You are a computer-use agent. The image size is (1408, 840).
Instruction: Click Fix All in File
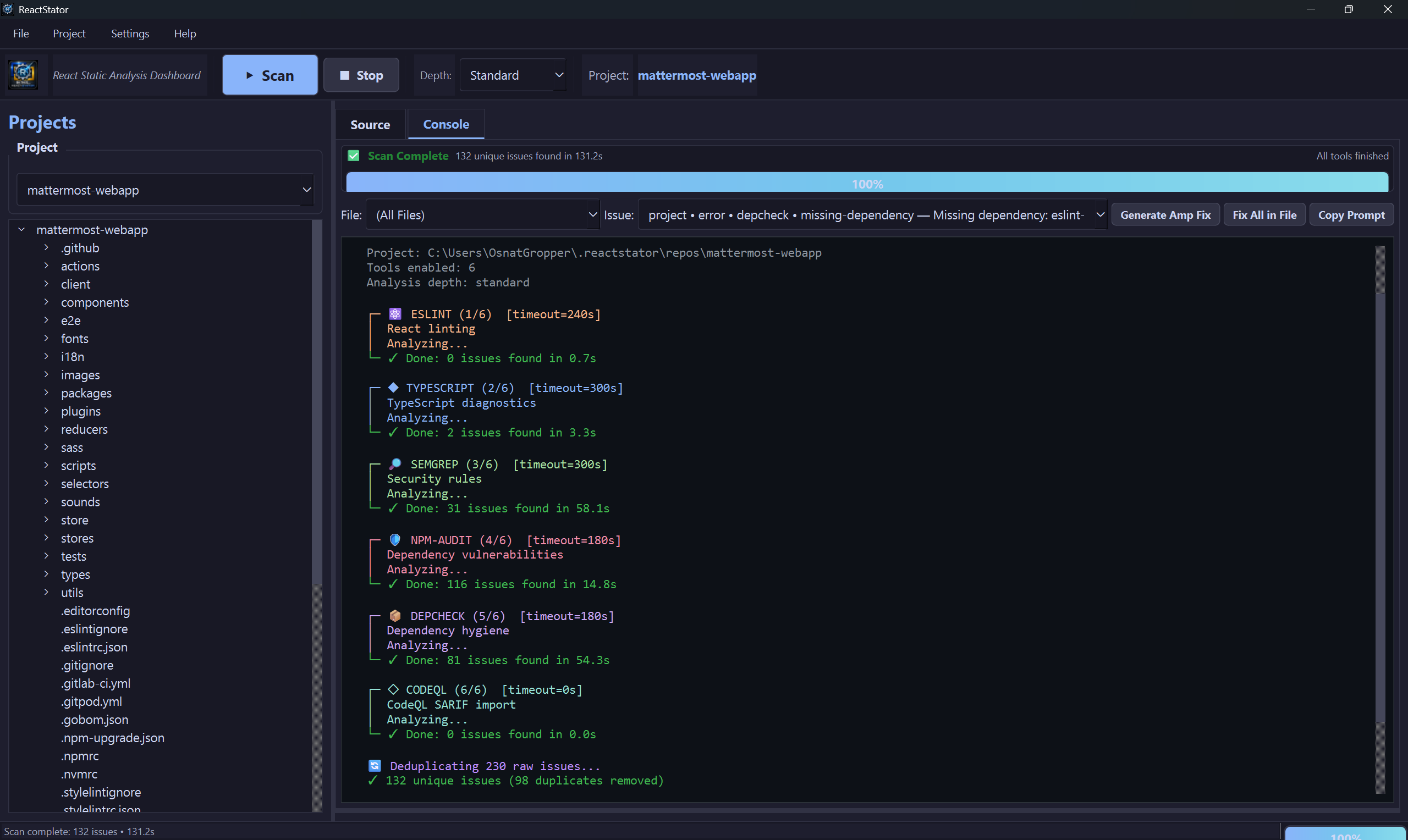click(x=1264, y=214)
